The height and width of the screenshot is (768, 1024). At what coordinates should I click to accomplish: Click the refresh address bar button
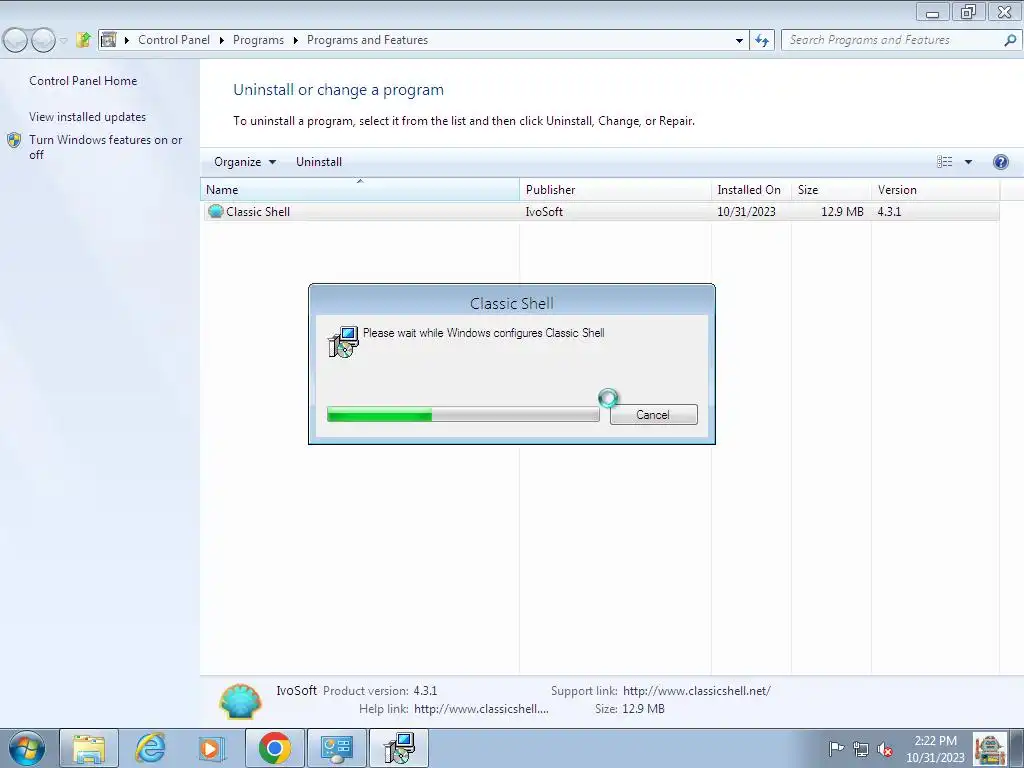[x=762, y=40]
